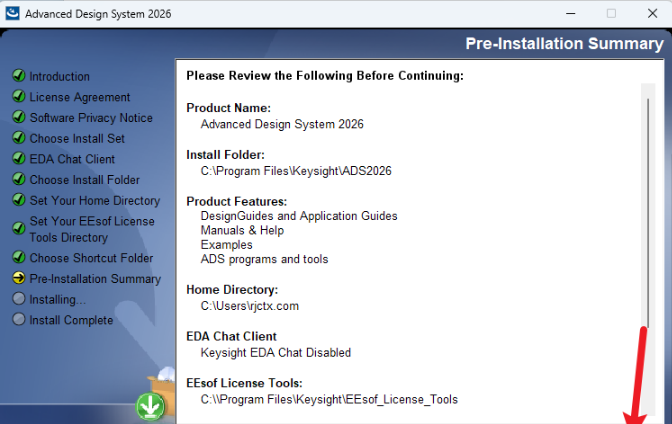Click the green download arrow installer icon
Image resolution: width=672 pixels, height=424 pixels.
150,407
